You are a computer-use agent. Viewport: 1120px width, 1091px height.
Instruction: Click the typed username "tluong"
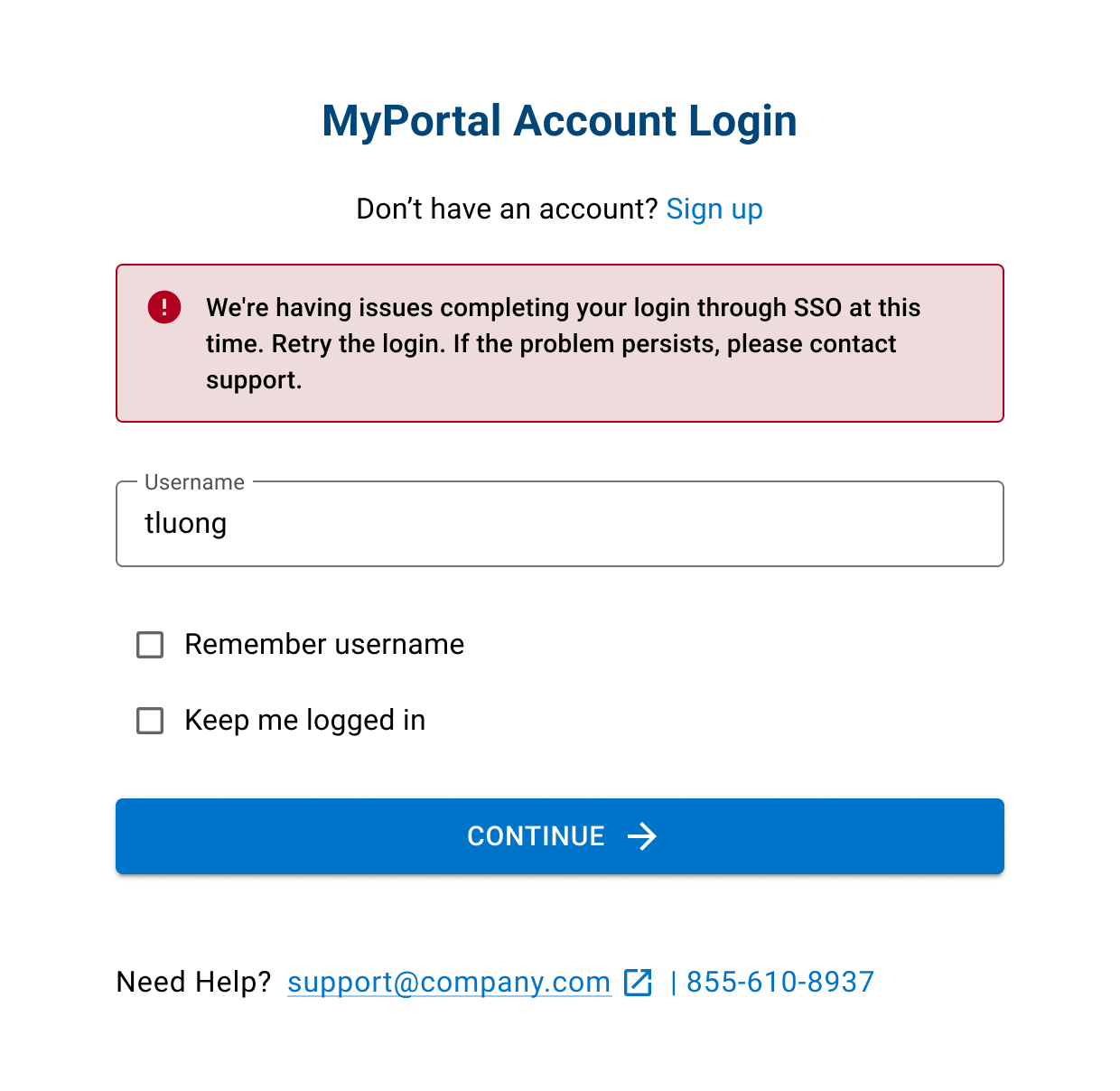click(x=186, y=524)
